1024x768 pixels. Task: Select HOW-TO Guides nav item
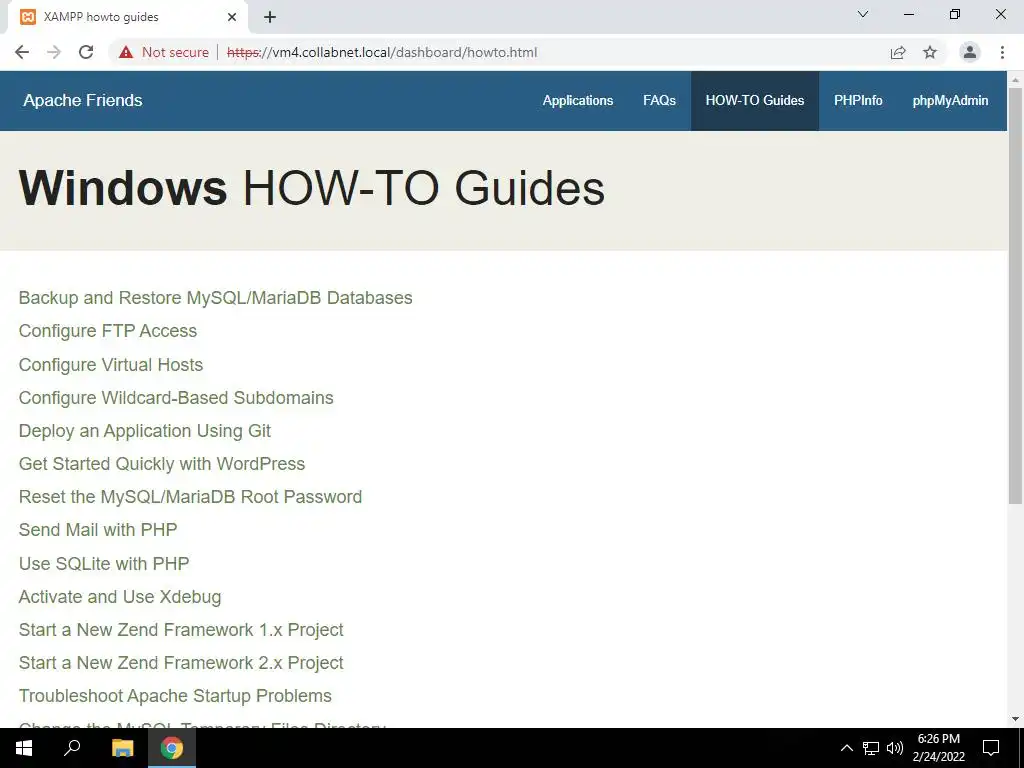point(755,101)
